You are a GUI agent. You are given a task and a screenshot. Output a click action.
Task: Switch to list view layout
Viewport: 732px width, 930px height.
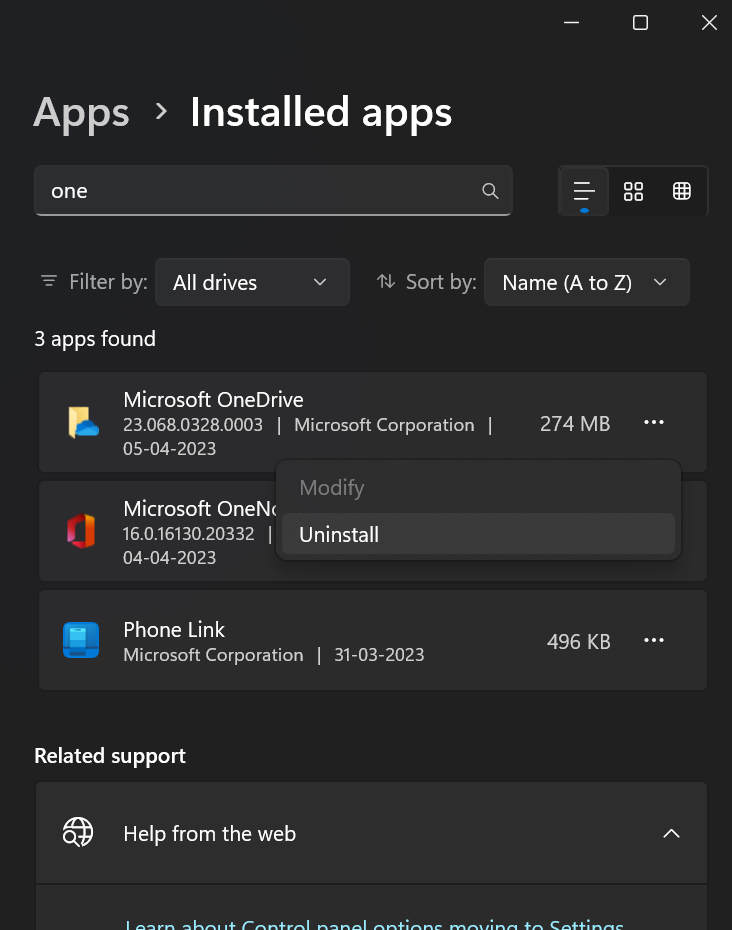click(x=584, y=191)
